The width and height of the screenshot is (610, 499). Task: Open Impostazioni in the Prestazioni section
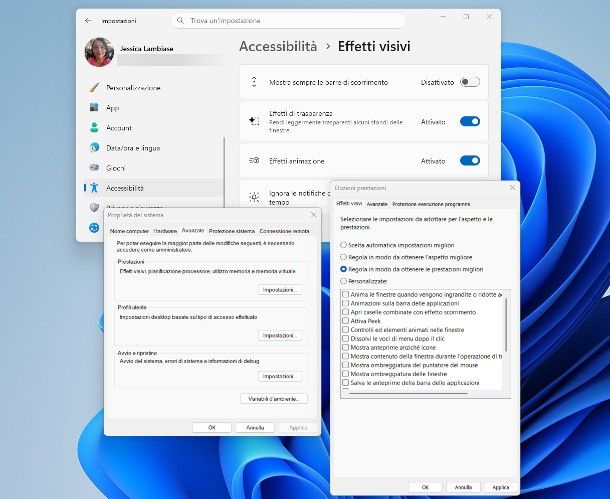pos(280,290)
